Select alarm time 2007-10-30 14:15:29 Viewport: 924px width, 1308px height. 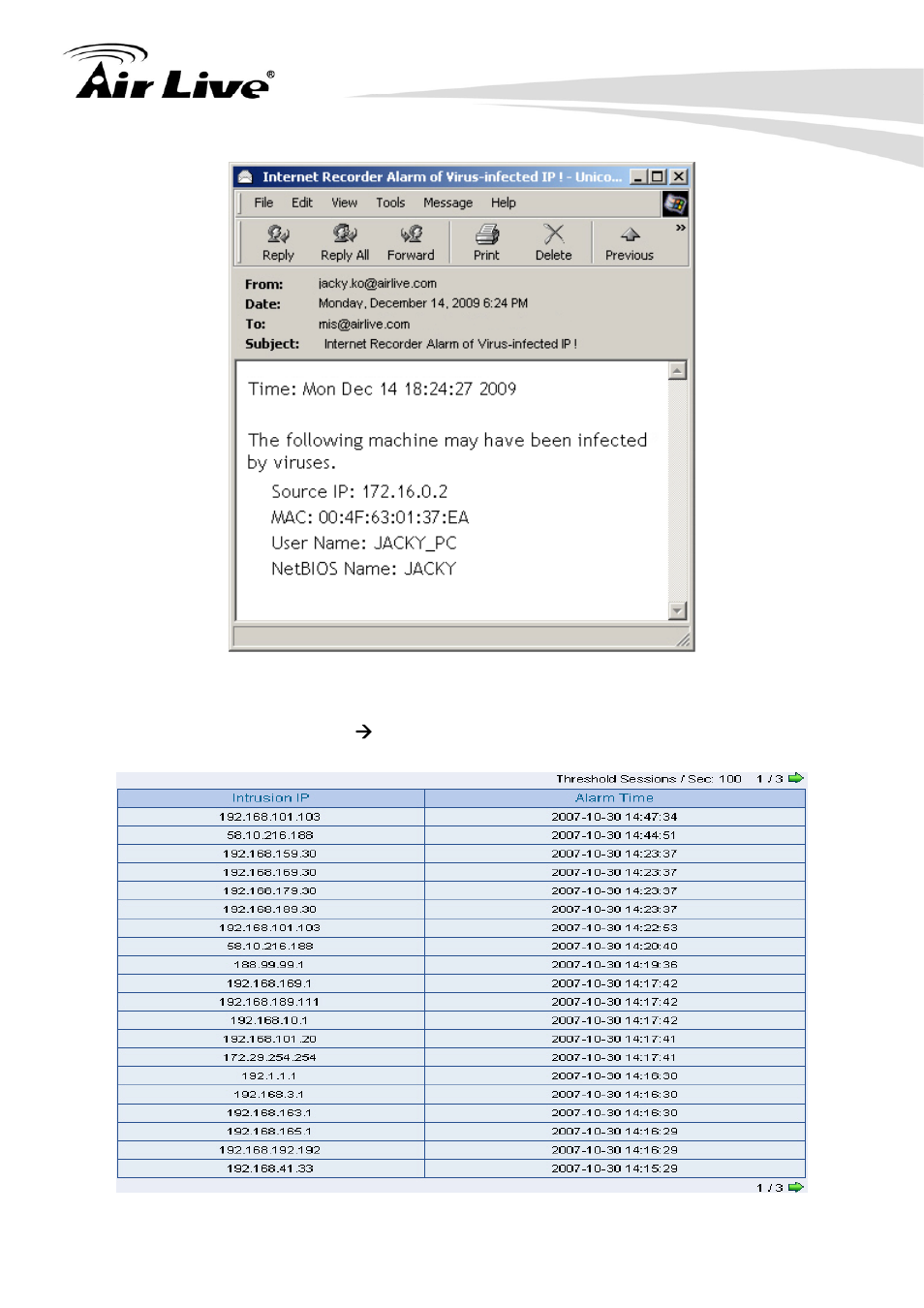pyautogui.click(x=614, y=1168)
